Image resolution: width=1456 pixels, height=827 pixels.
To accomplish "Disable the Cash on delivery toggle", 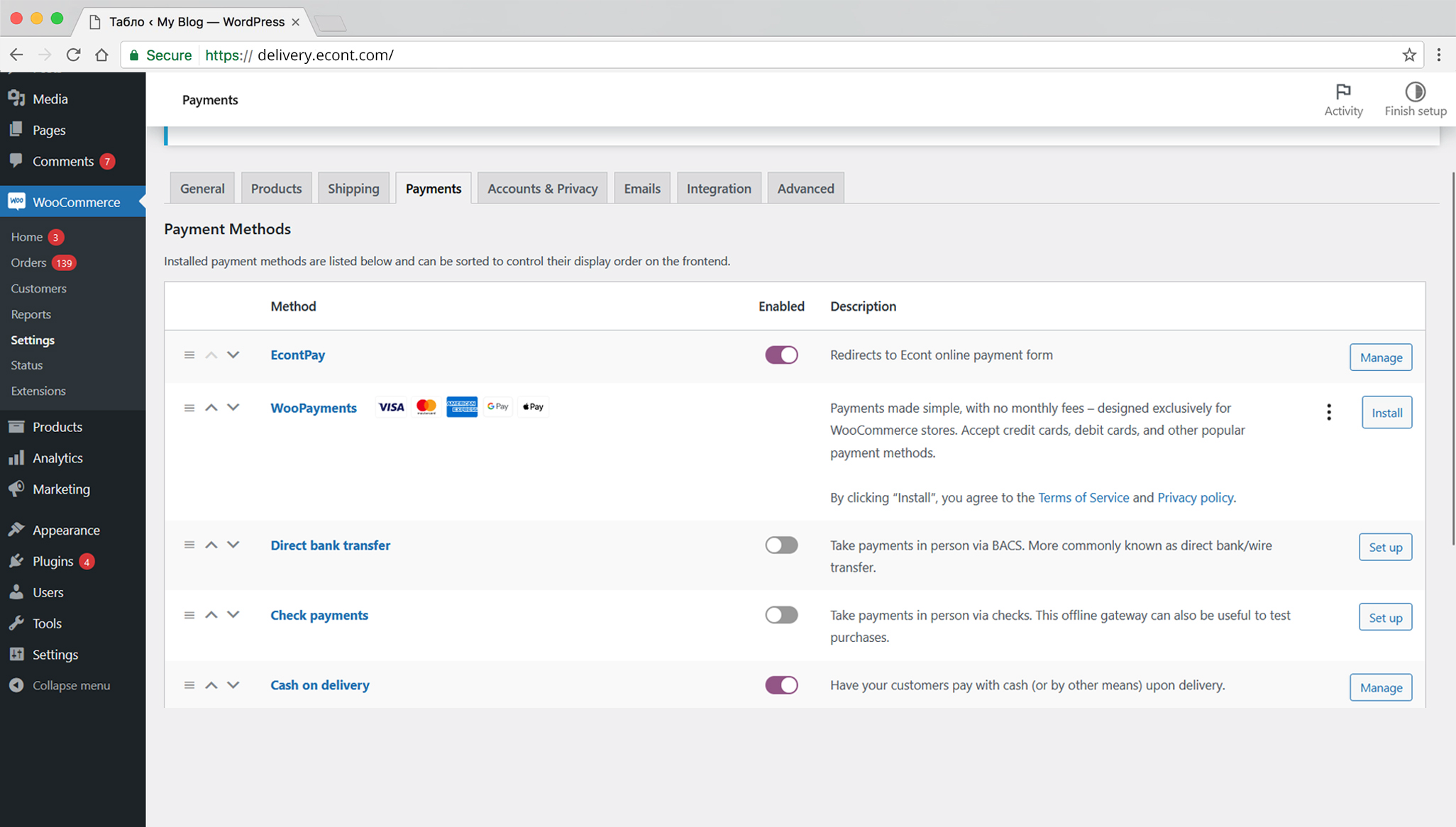I will [x=781, y=685].
